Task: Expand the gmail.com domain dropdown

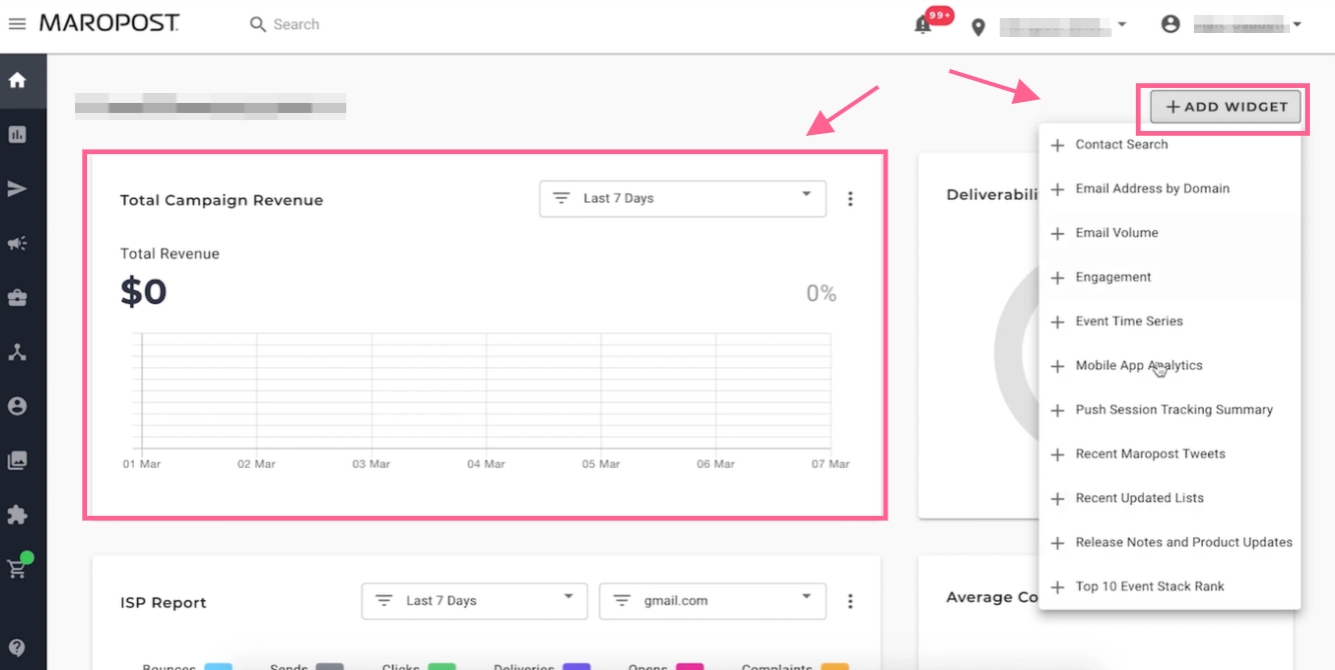Action: click(712, 601)
